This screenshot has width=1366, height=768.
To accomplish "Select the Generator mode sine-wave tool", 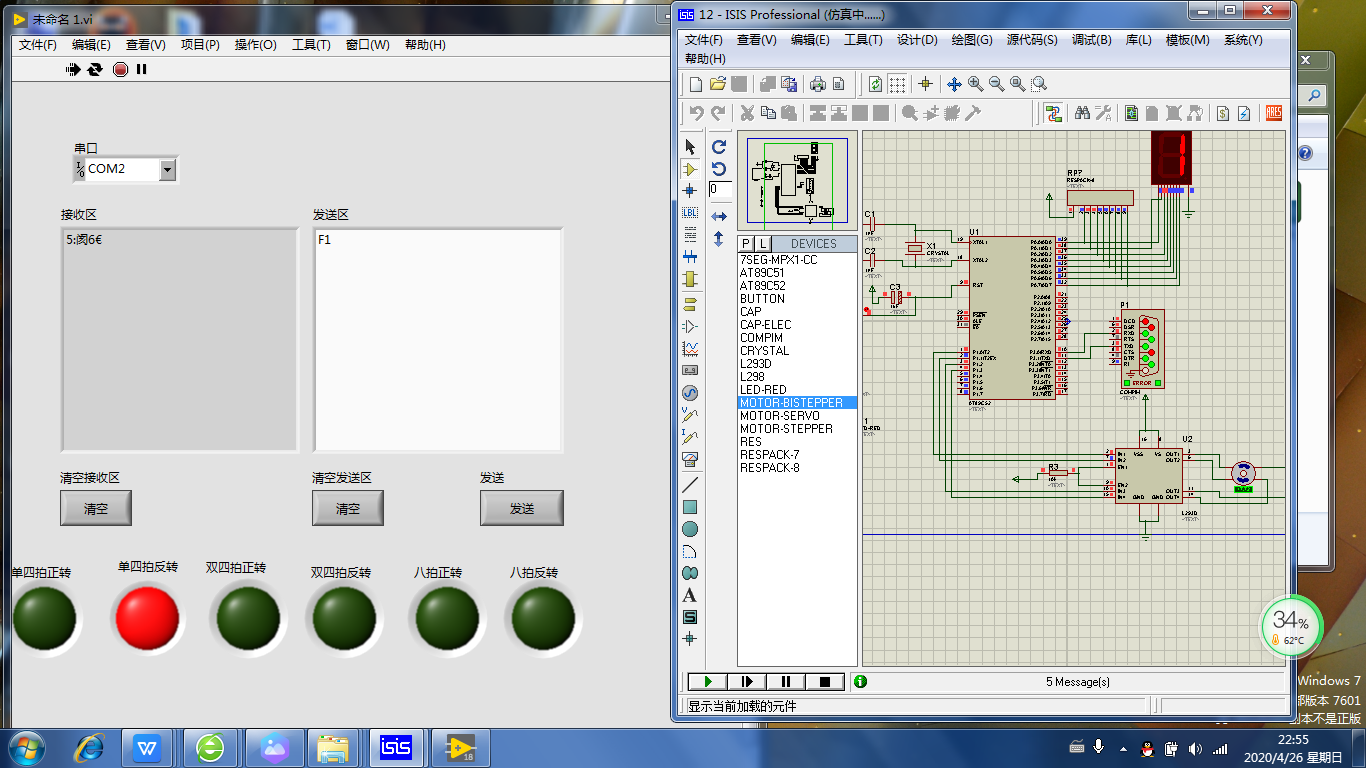I will pos(690,393).
